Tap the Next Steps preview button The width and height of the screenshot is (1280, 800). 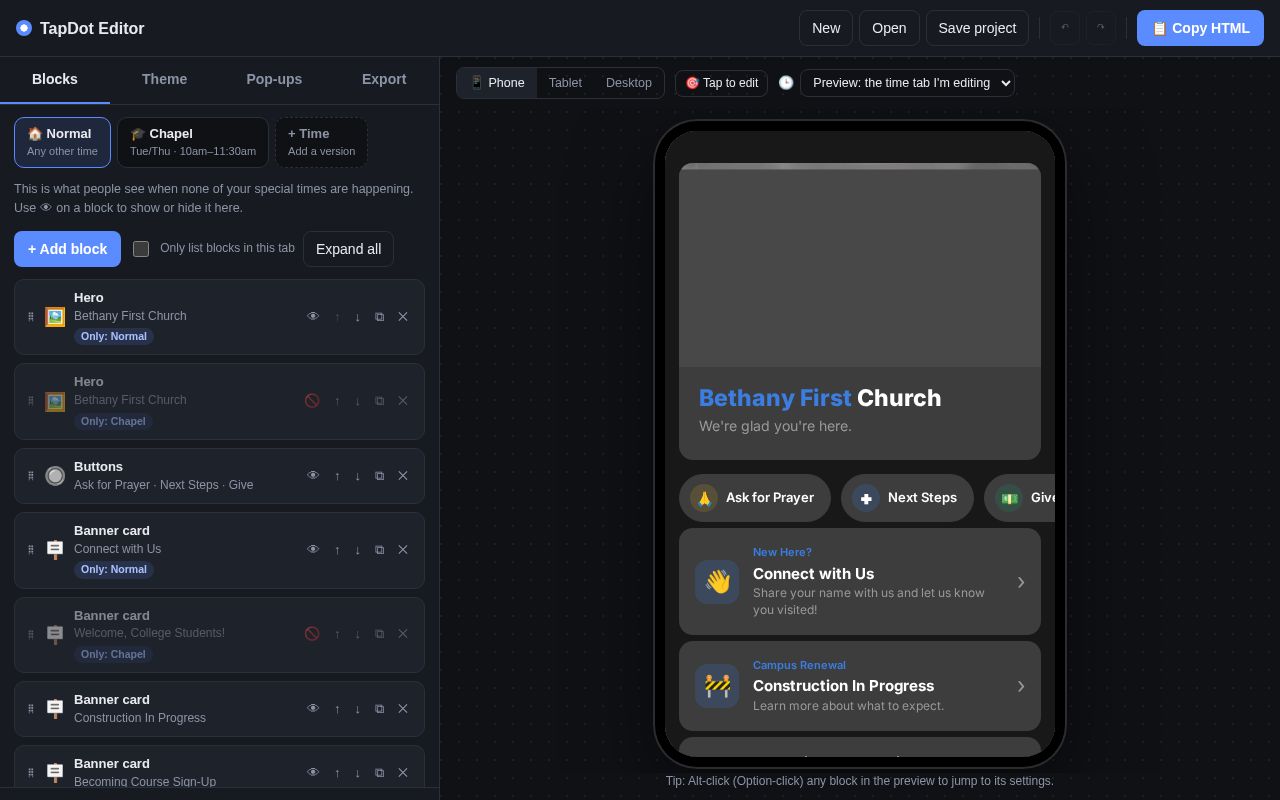tap(907, 498)
